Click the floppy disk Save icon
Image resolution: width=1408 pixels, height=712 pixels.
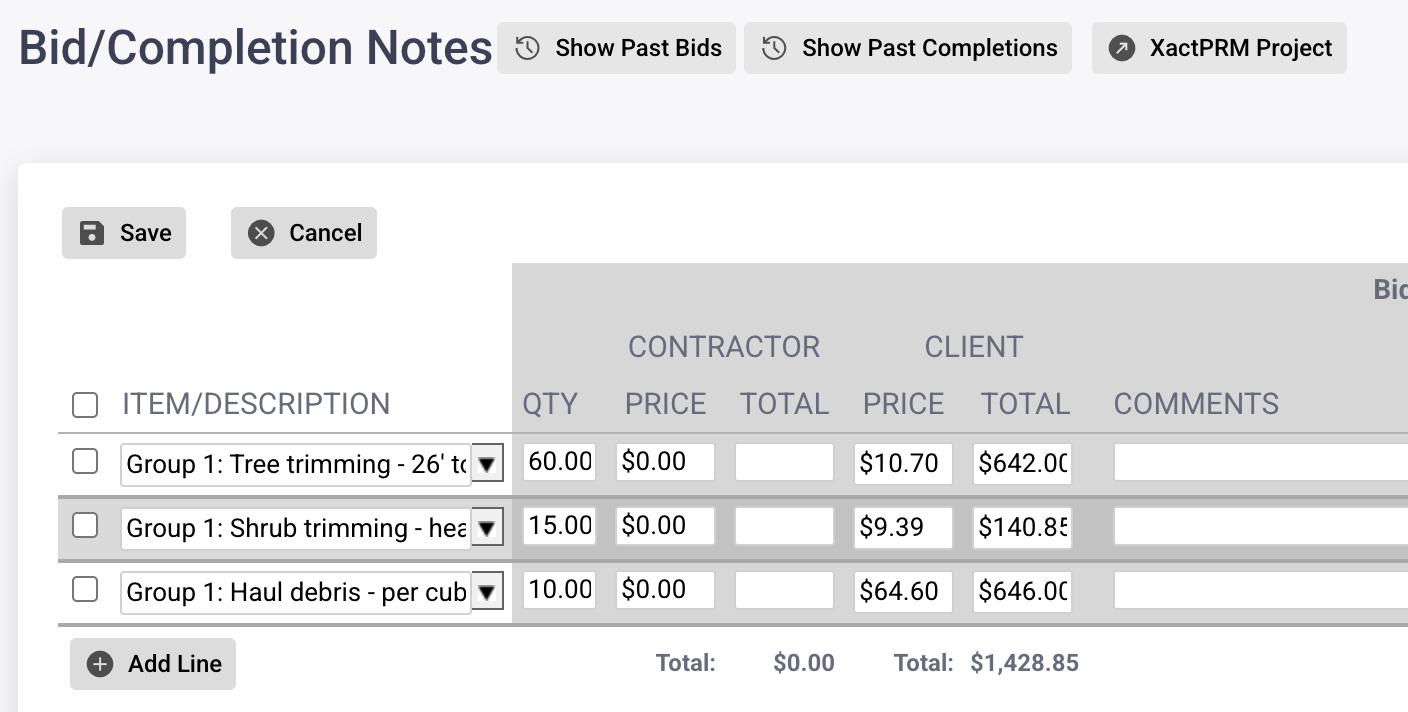92,233
